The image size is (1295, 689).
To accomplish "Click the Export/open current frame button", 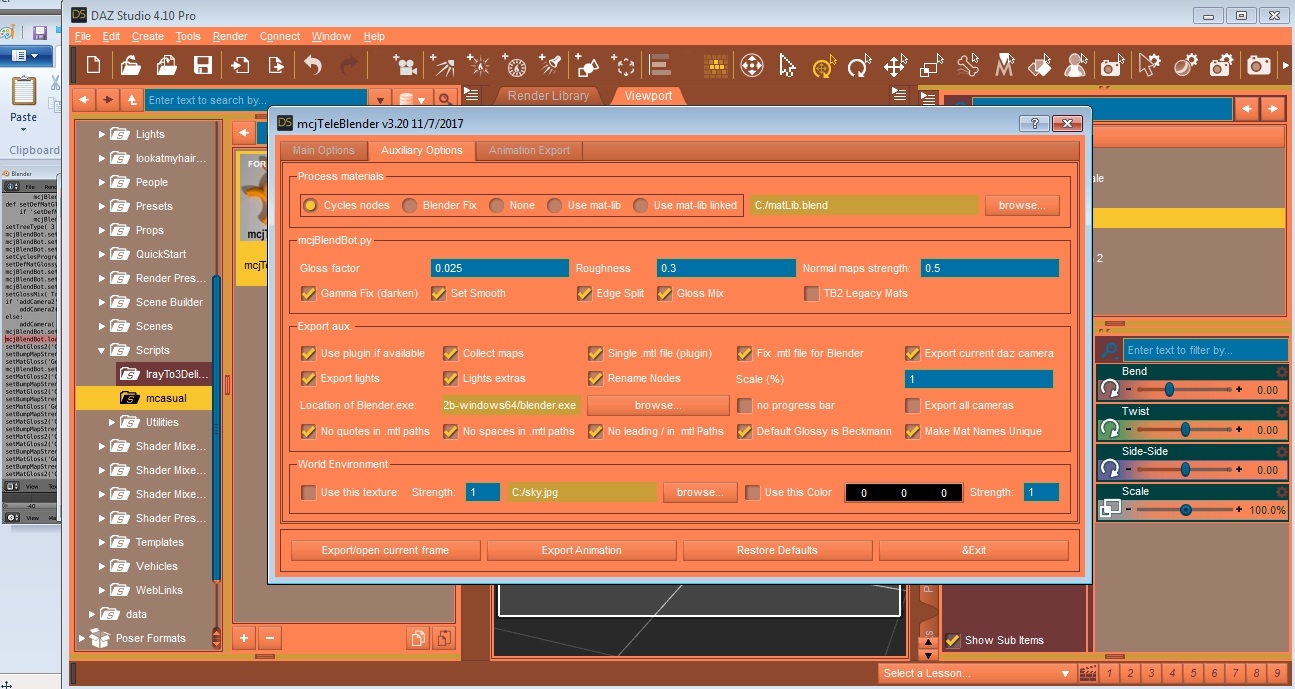I will (x=385, y=550).
